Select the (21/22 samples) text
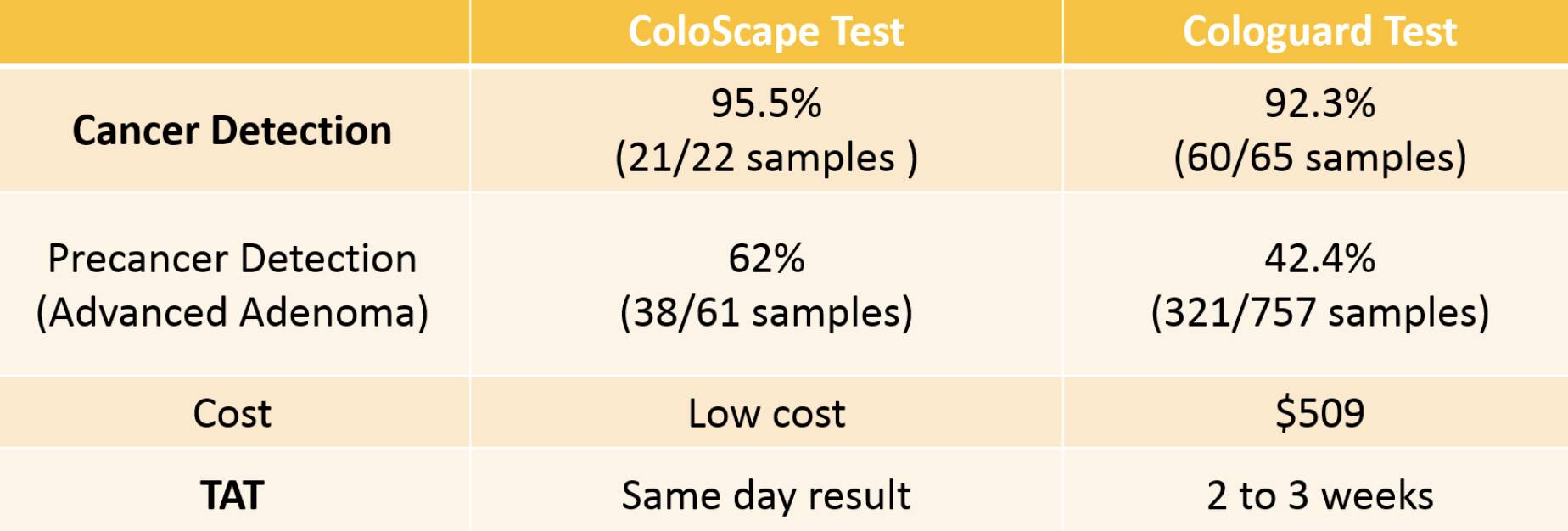1568x531 pixels. coord(765,158)
